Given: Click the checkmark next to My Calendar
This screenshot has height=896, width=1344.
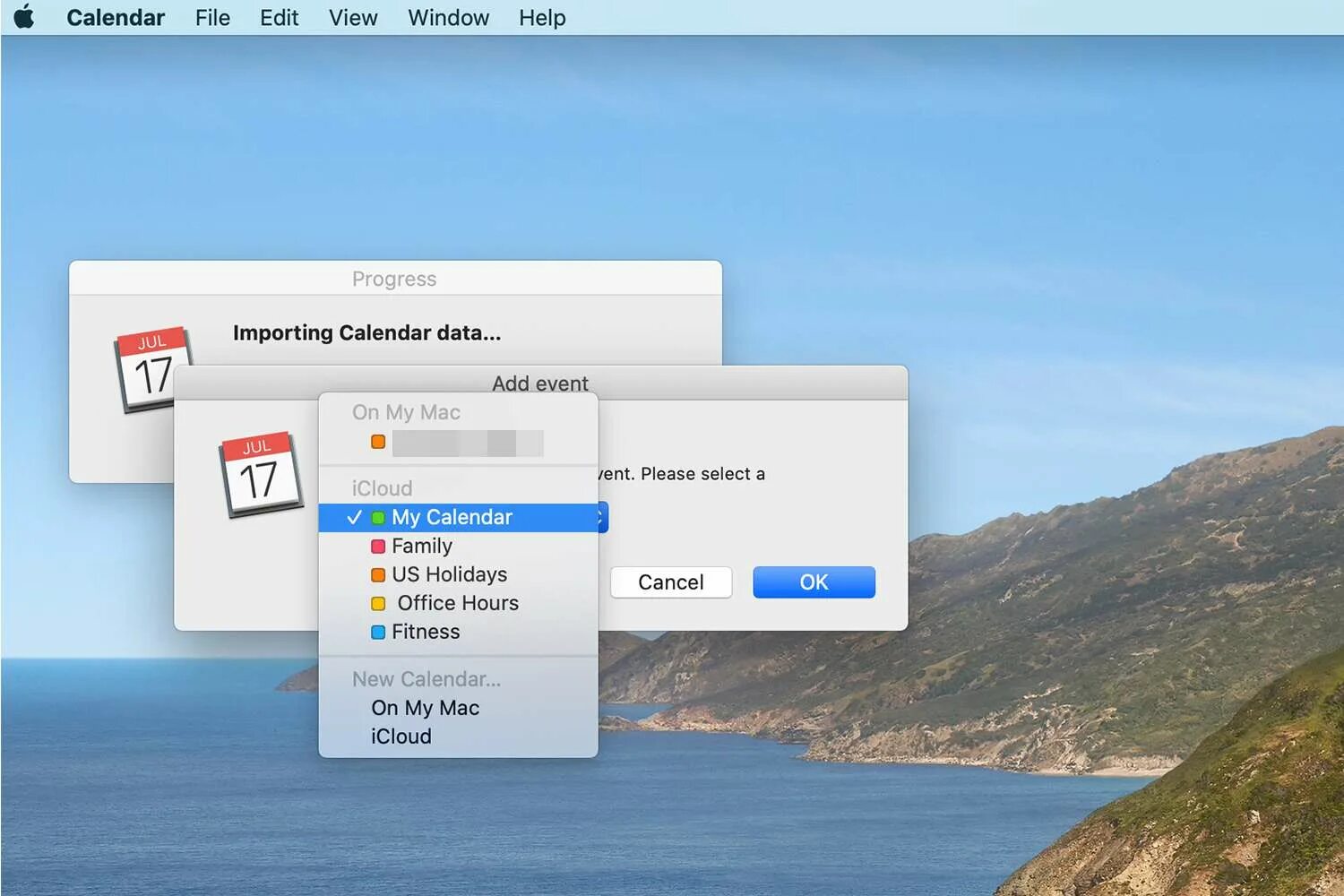Looking at the screenshot, I should coord(355,517).
